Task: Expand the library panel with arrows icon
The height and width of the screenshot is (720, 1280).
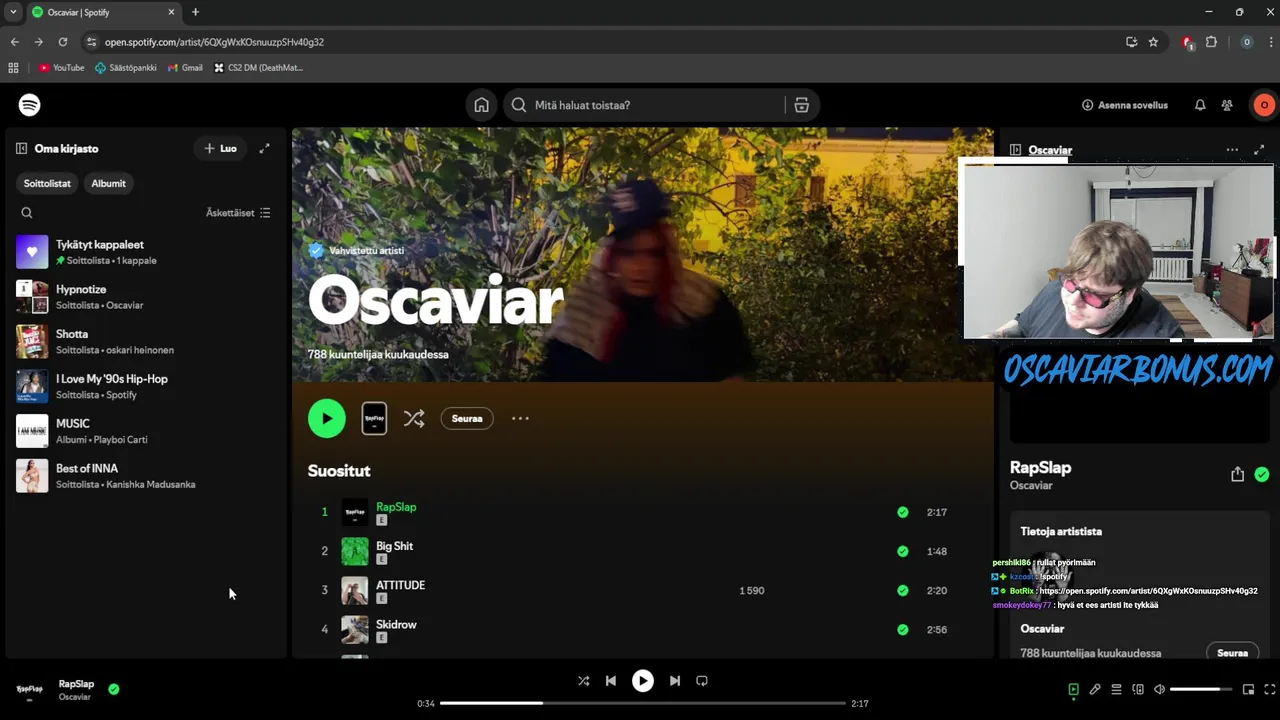Action: [x=264, y=148]
